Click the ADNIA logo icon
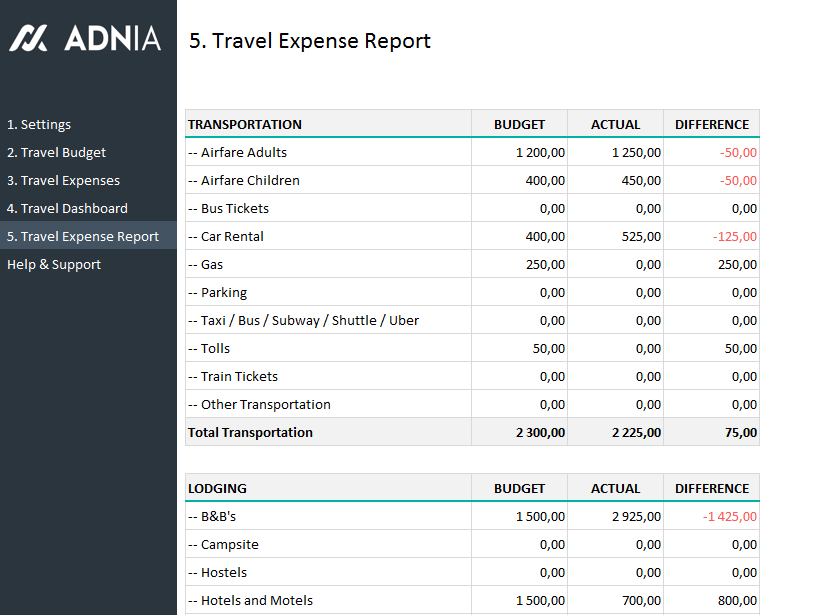Image resolution: width=827 pixels, height=616 pixels. click(x=29, y=39)
